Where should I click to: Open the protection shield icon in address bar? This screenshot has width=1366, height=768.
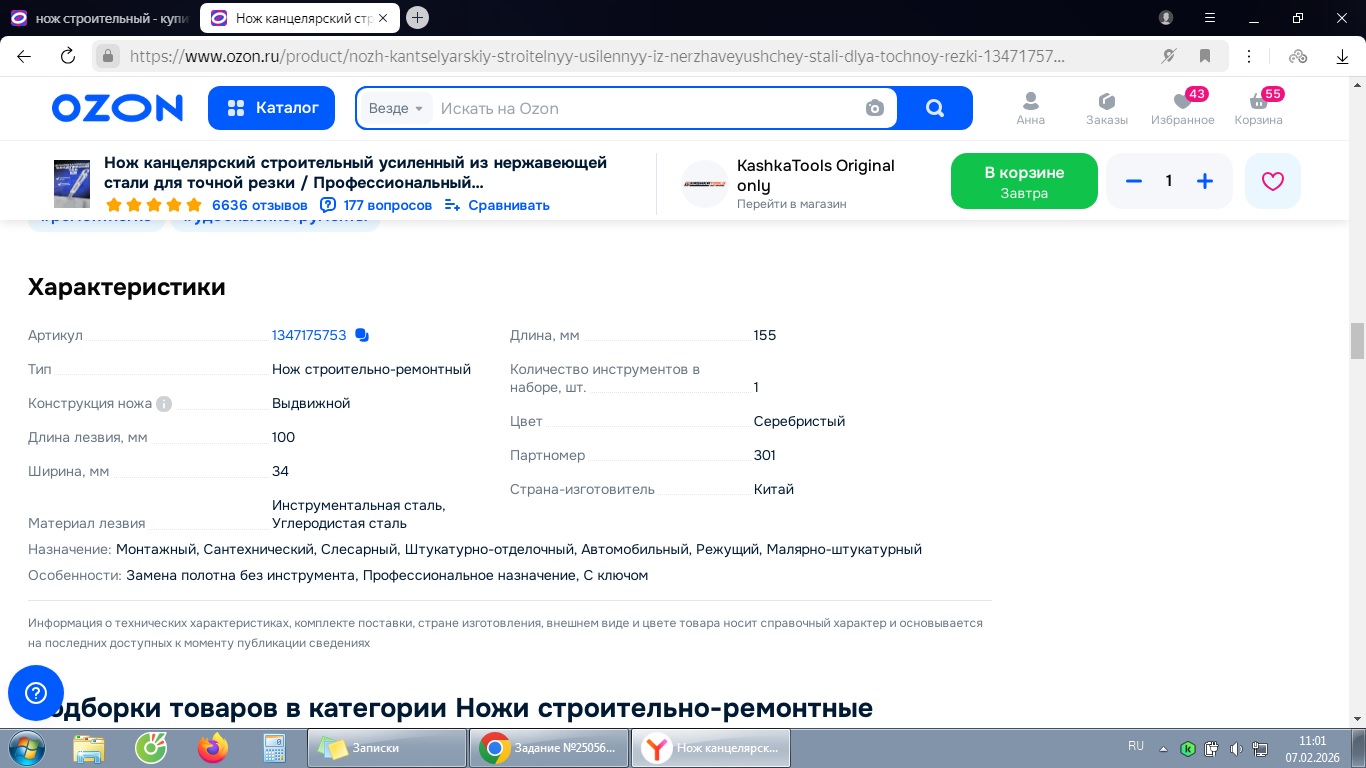click(x=1170, y=56)
